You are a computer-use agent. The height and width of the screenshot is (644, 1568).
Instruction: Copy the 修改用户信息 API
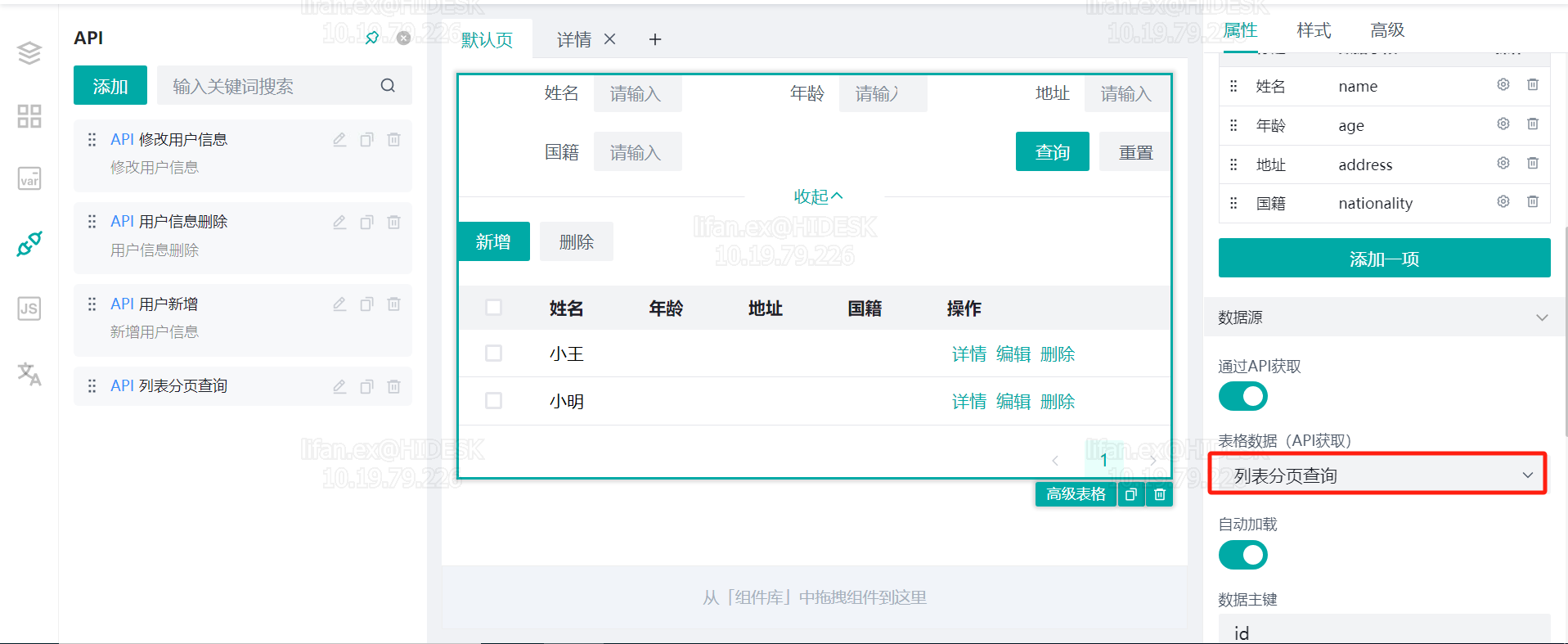click(x=366, y=140)
